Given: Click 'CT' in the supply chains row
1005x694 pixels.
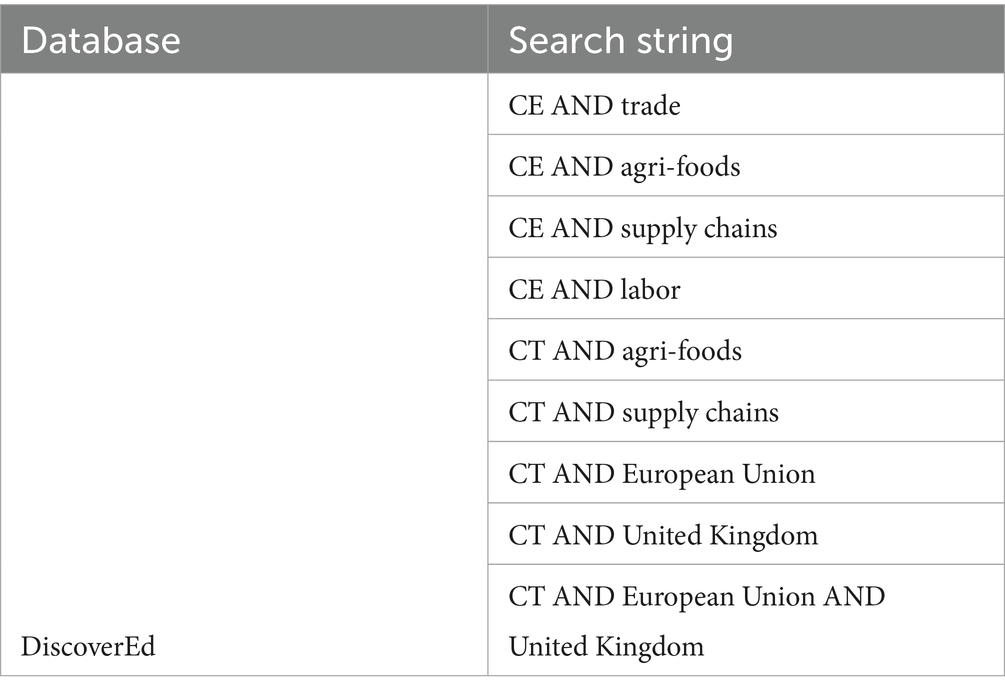Looking at the screenshot, I should (x=526, y=413).
